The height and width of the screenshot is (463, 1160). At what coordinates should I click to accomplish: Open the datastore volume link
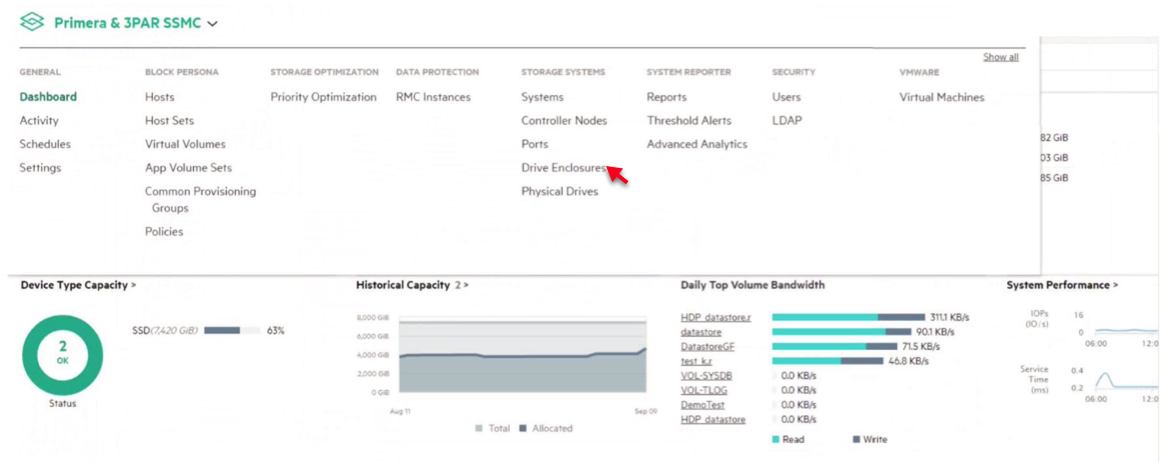pos(701,332)
